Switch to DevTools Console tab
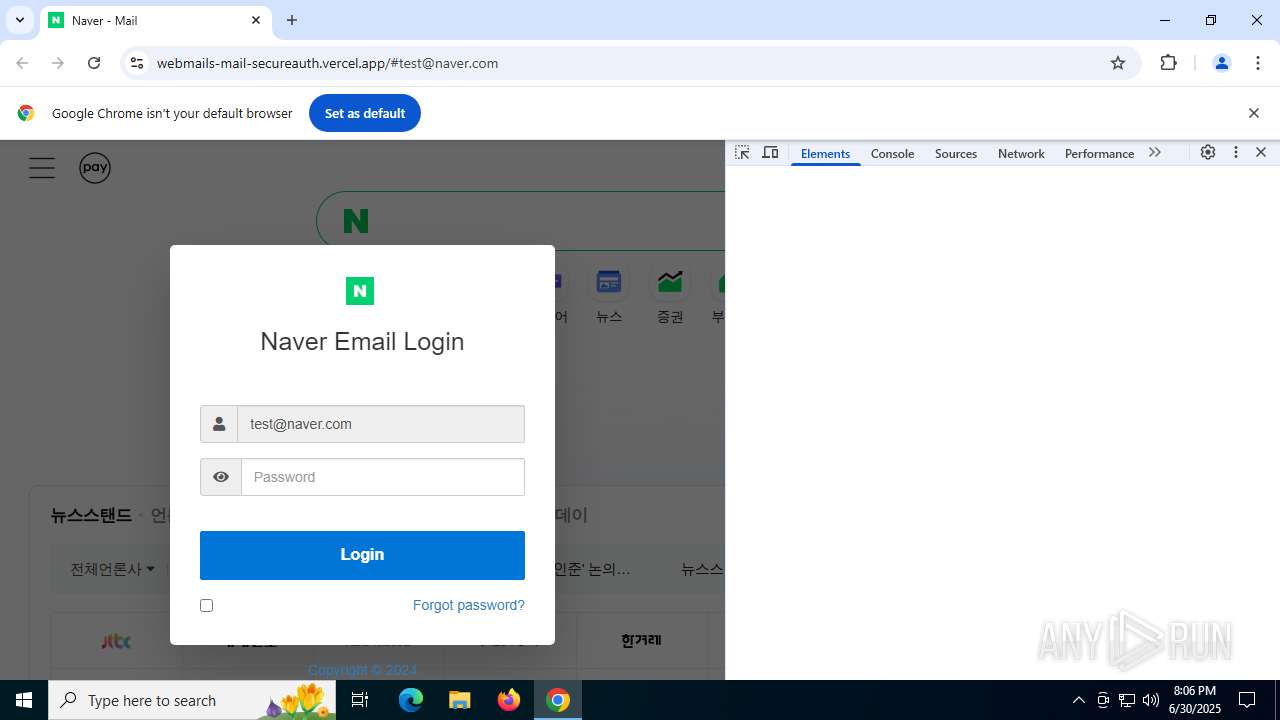This screenshot has width=1280, height=720. click(x=892, y=153)
